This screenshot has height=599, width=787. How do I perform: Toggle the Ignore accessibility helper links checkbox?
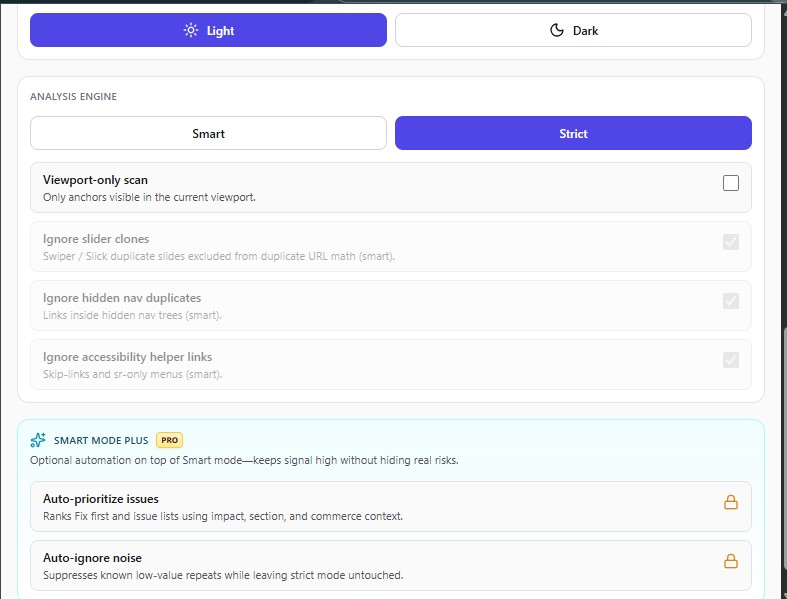click(731, 360)
